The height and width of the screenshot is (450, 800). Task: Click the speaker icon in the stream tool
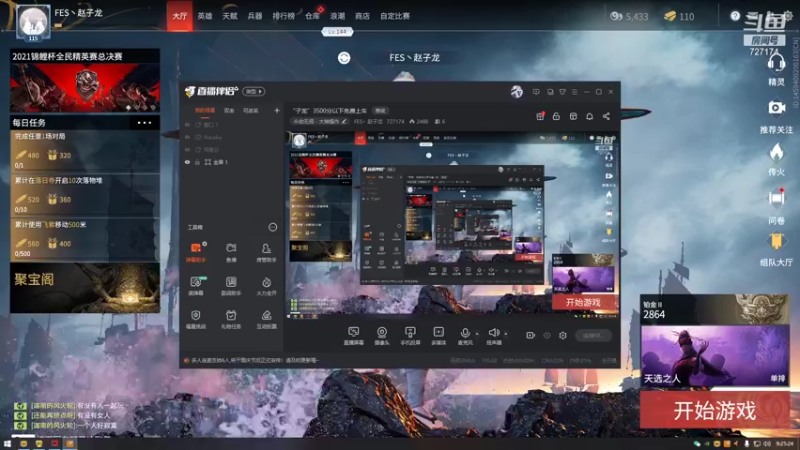[493, 333]
